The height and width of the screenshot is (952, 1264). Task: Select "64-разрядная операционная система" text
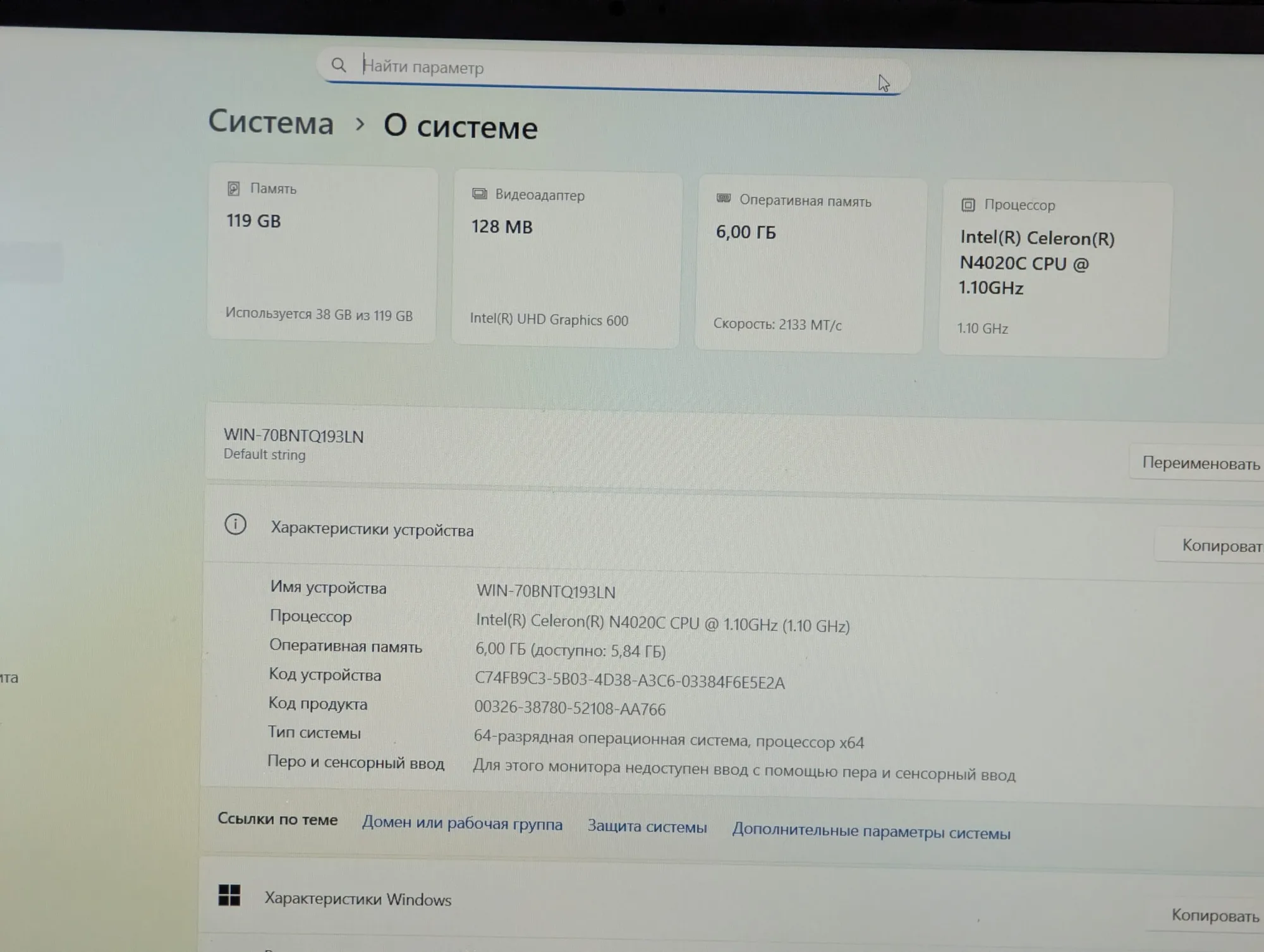[612, 740]
